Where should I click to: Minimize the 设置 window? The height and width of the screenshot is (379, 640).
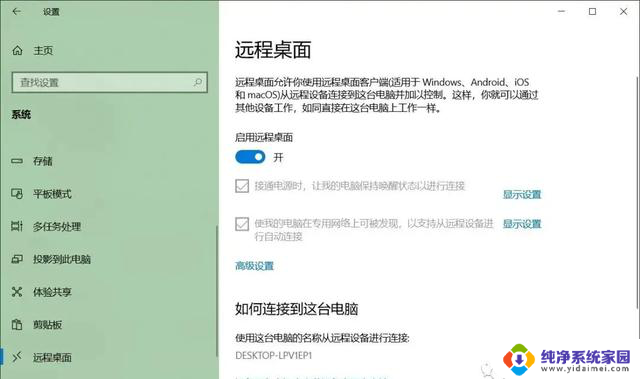coord(562,11)
